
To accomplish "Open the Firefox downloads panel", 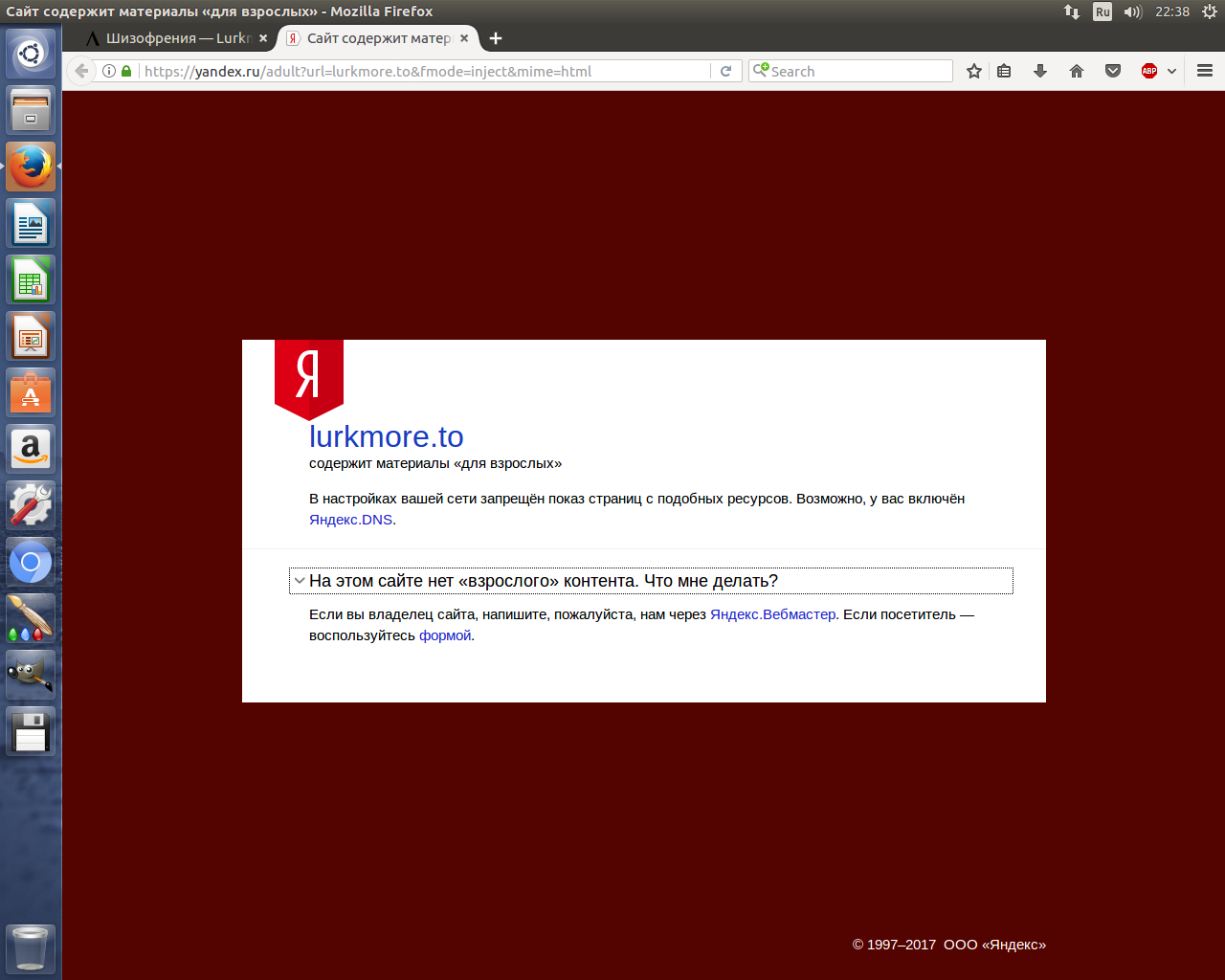I will click(x=1040, y=71).
